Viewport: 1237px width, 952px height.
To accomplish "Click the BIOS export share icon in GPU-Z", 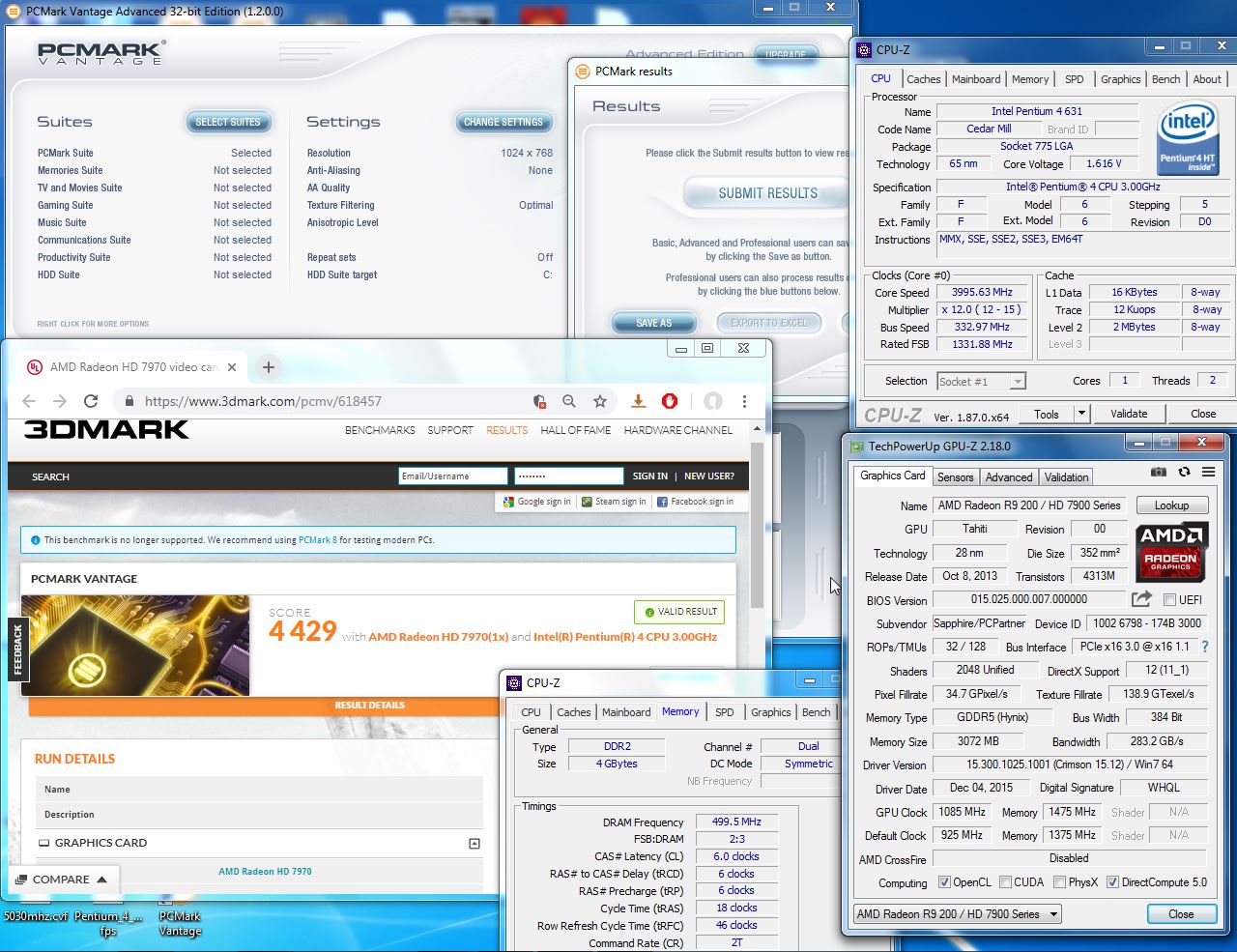I will pyautogui.click(x=1141, y=599).
